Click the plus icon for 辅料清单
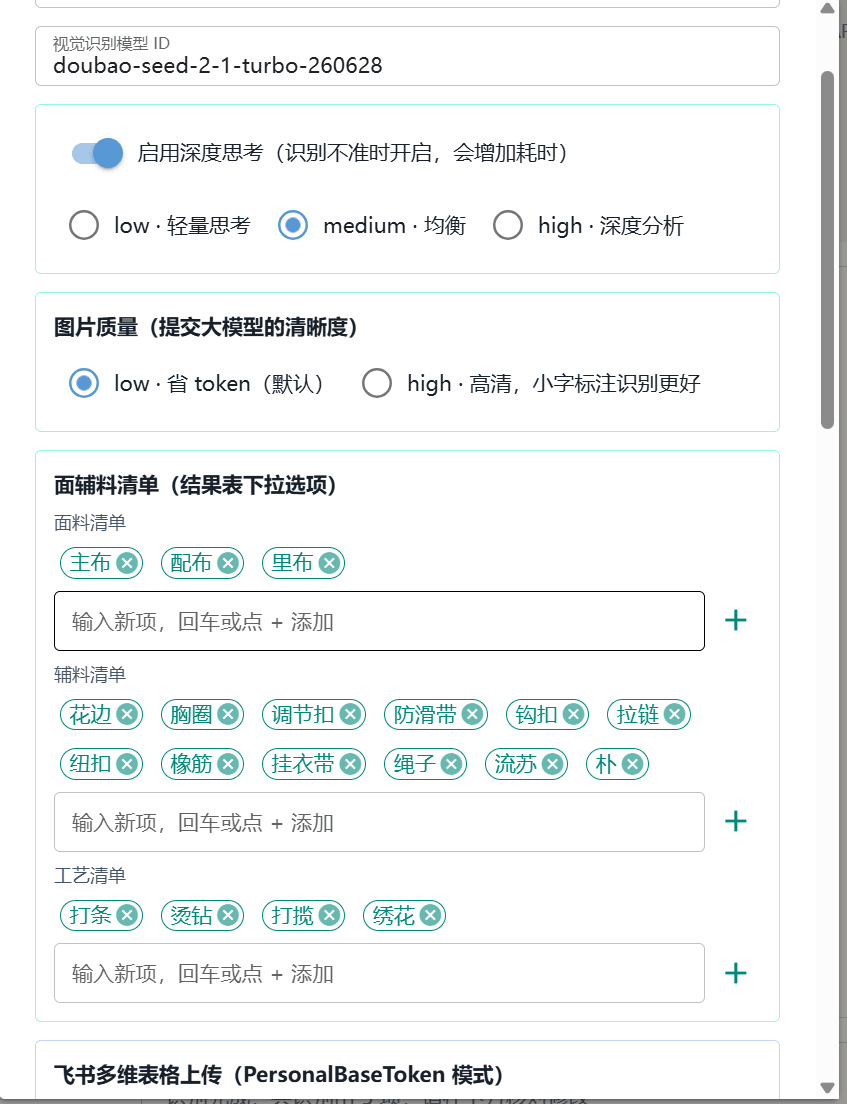 coord(736,821)
